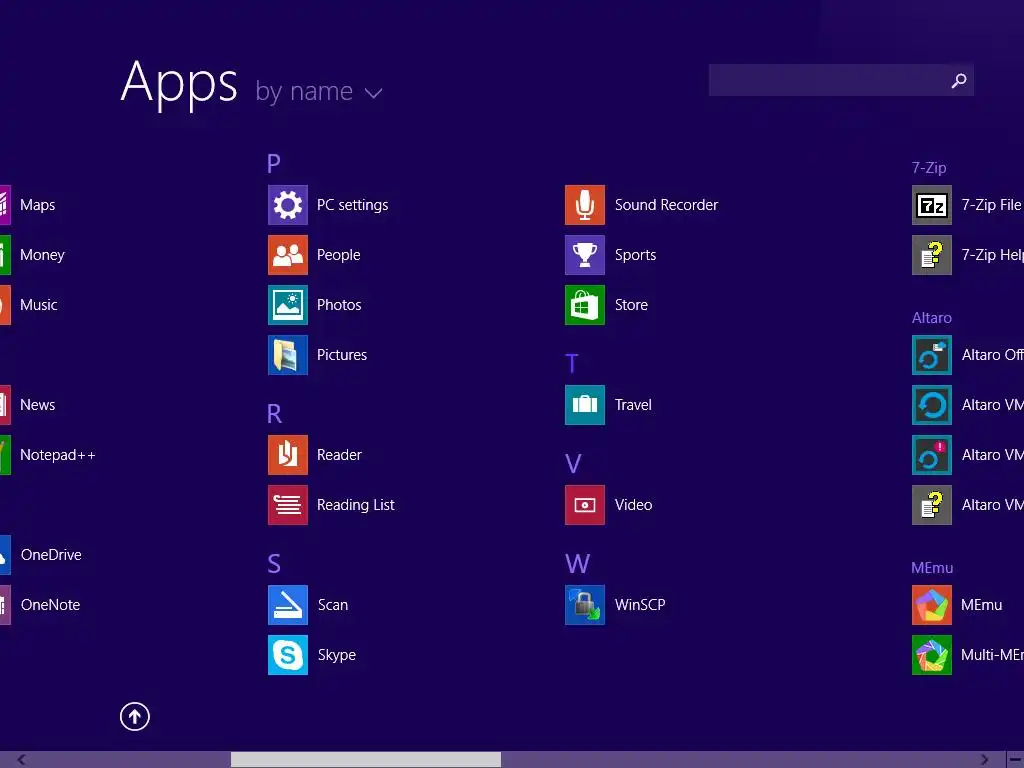The image size is (1024, 768).
Task: Click the letter T group header
Action: (x=571, y=363)
